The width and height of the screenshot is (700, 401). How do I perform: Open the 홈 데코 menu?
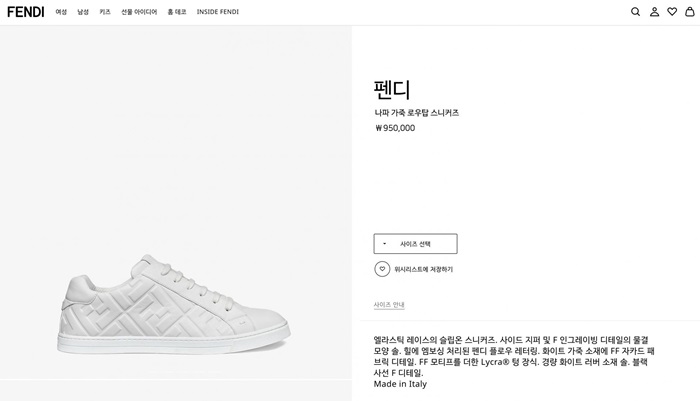(177, 12)
